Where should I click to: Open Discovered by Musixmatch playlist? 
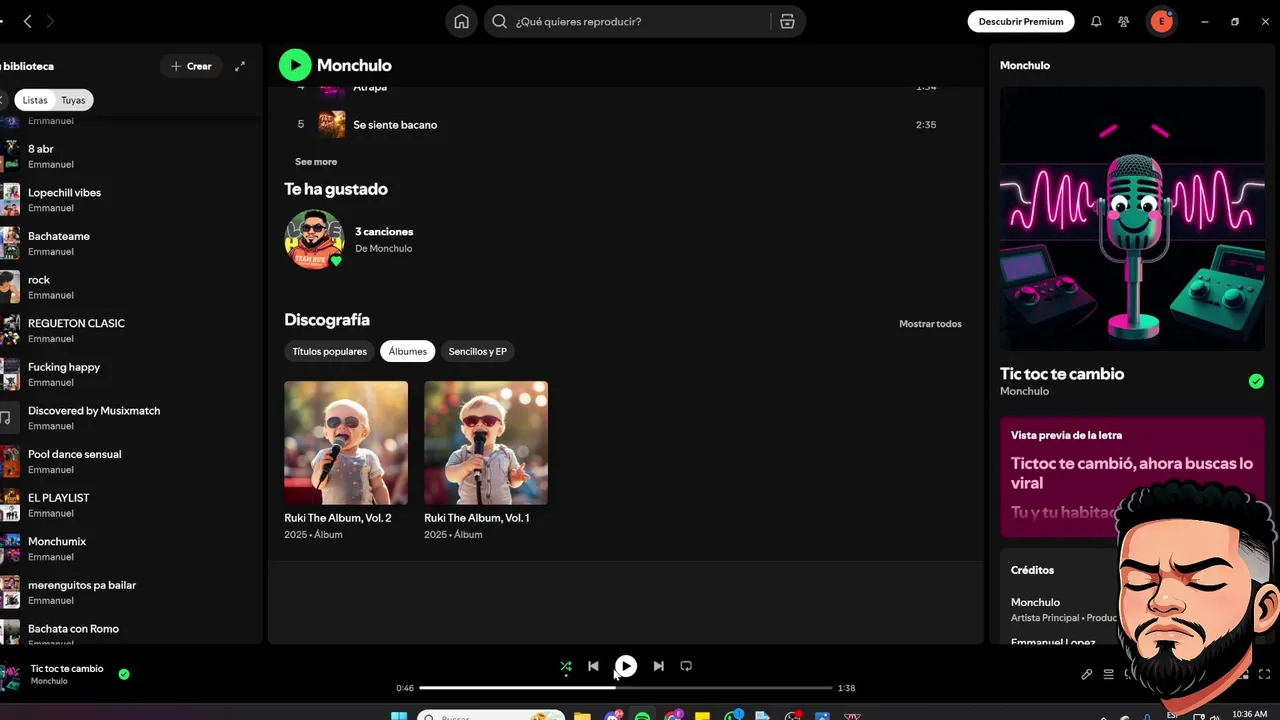pyautogui.click(x=130, y=418)
